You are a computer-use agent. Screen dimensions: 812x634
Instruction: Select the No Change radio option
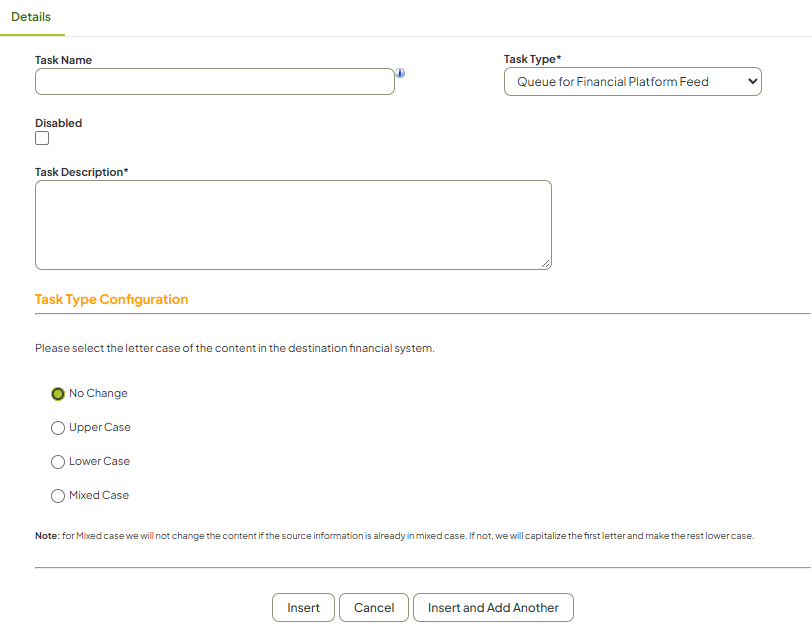[x=57, y=394]
